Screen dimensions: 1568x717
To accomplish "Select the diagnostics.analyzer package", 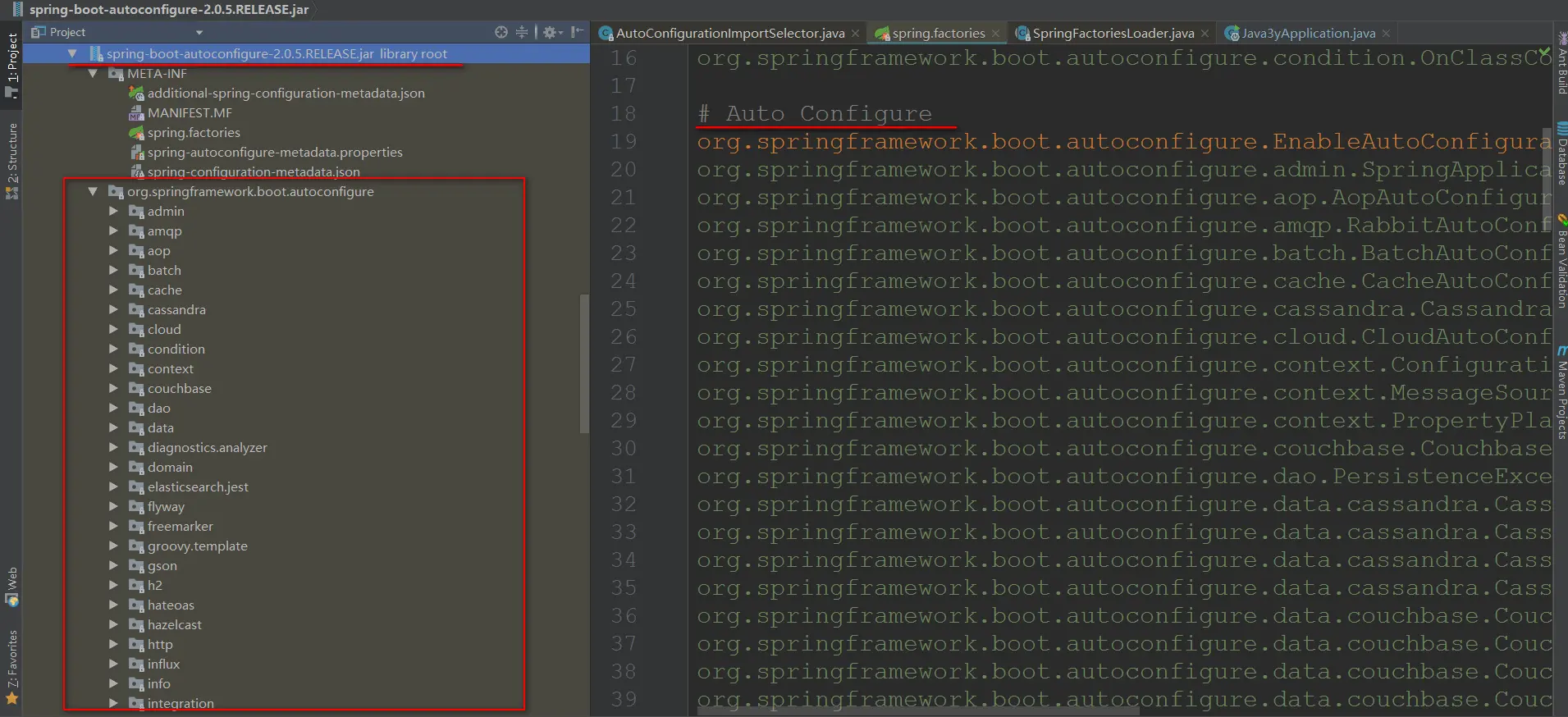I will [207, 447].
